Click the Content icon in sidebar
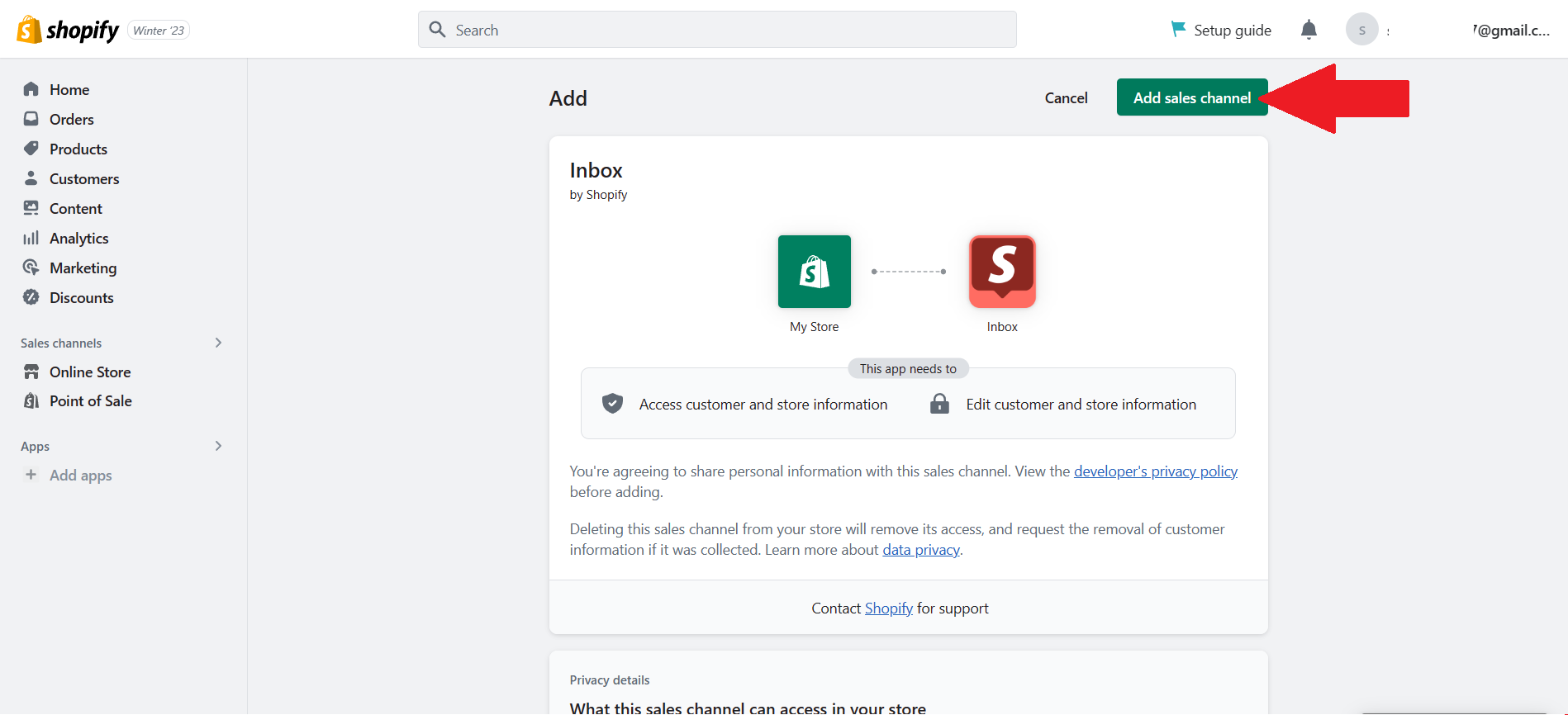The height and width of the screenshot is (715, 1568). tap(31, 208)
